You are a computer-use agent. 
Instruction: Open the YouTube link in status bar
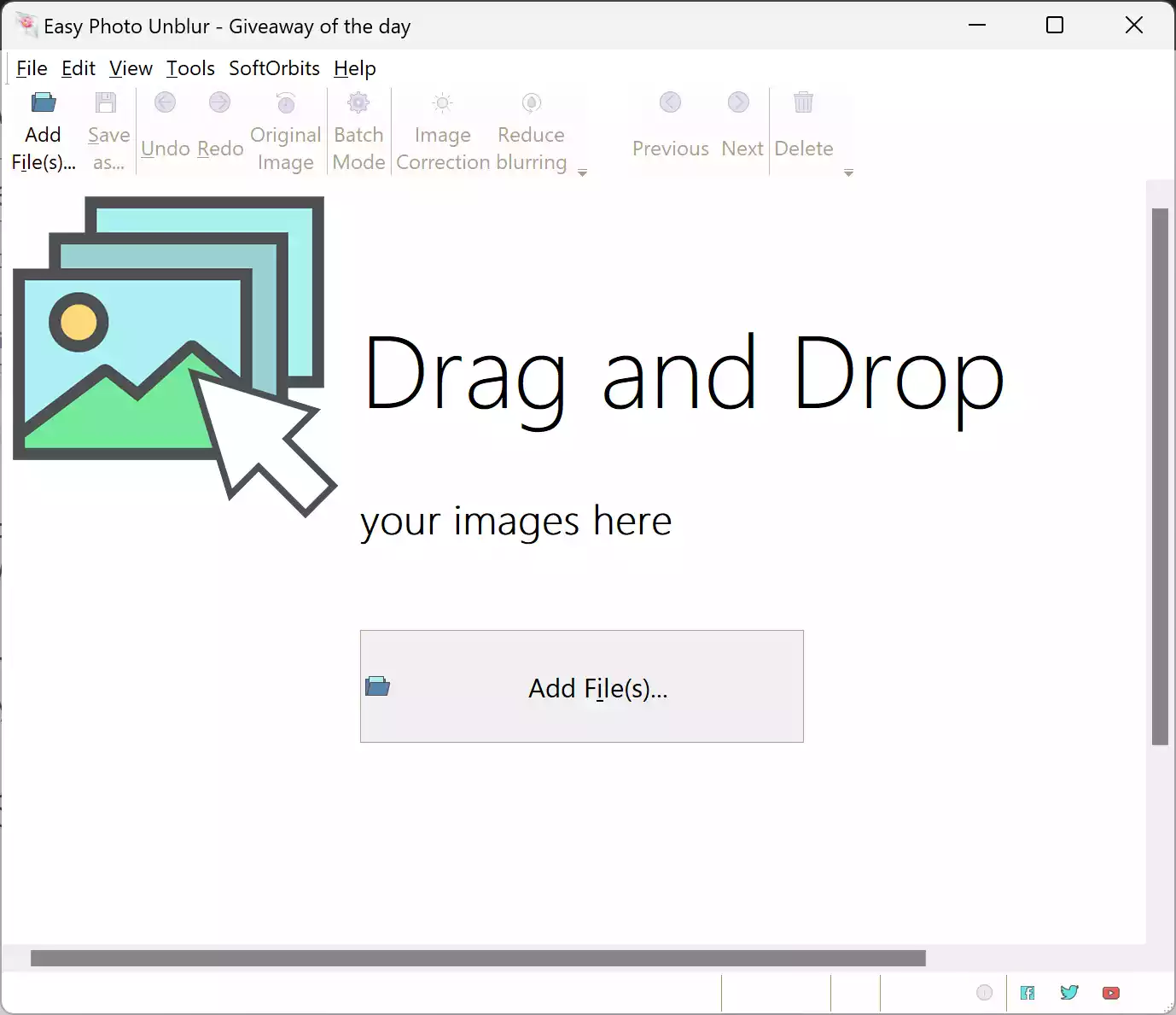(x=1110, y=993)
